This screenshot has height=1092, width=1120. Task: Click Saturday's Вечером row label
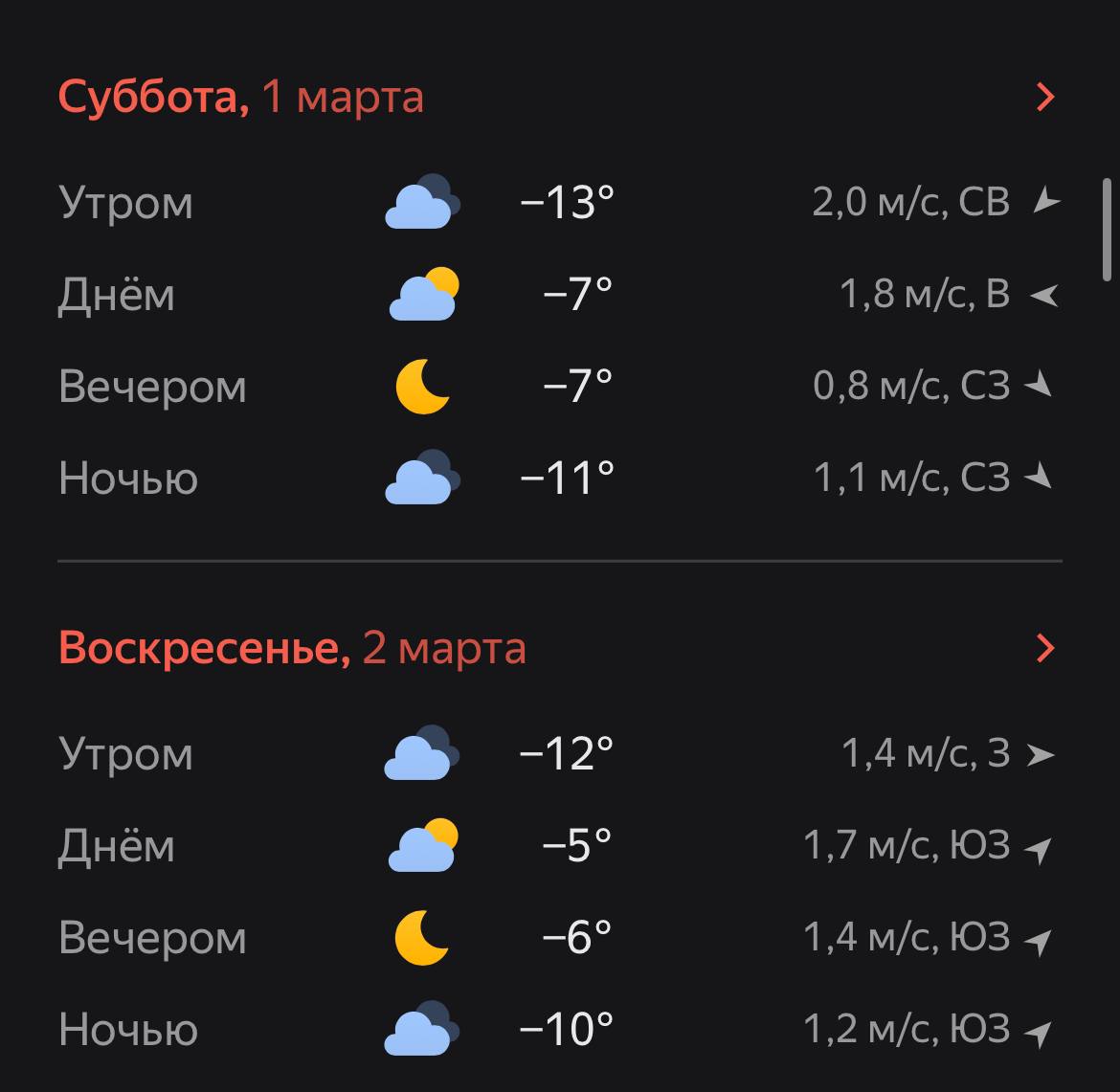click(x=152, y=386)
